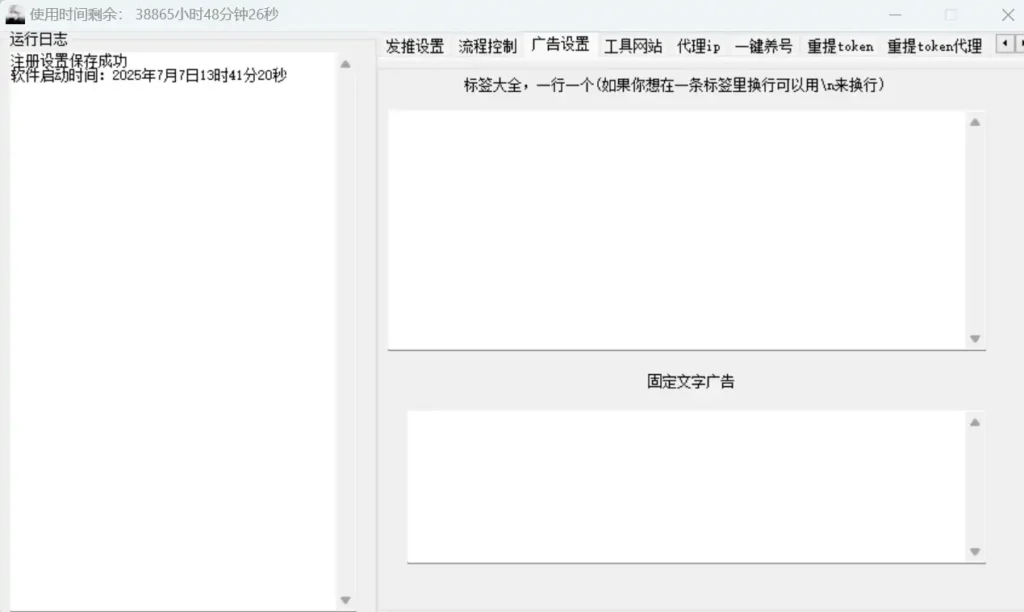Click the app icon in the title bar
Viewport: 1024px width, 612px height.
tap(15, 14)
